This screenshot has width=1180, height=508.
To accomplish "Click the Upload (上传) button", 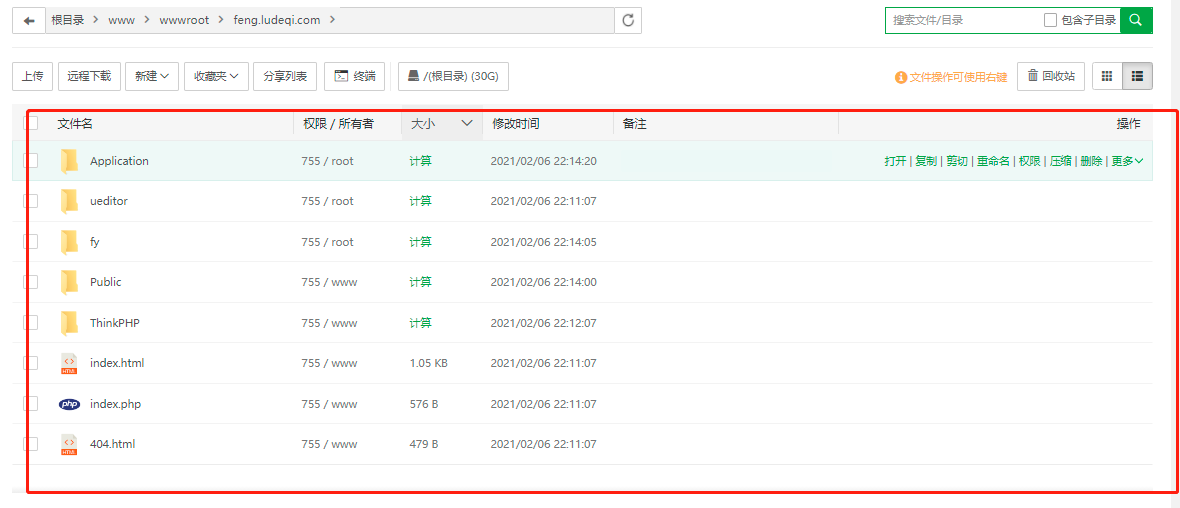I will point(32,76).
